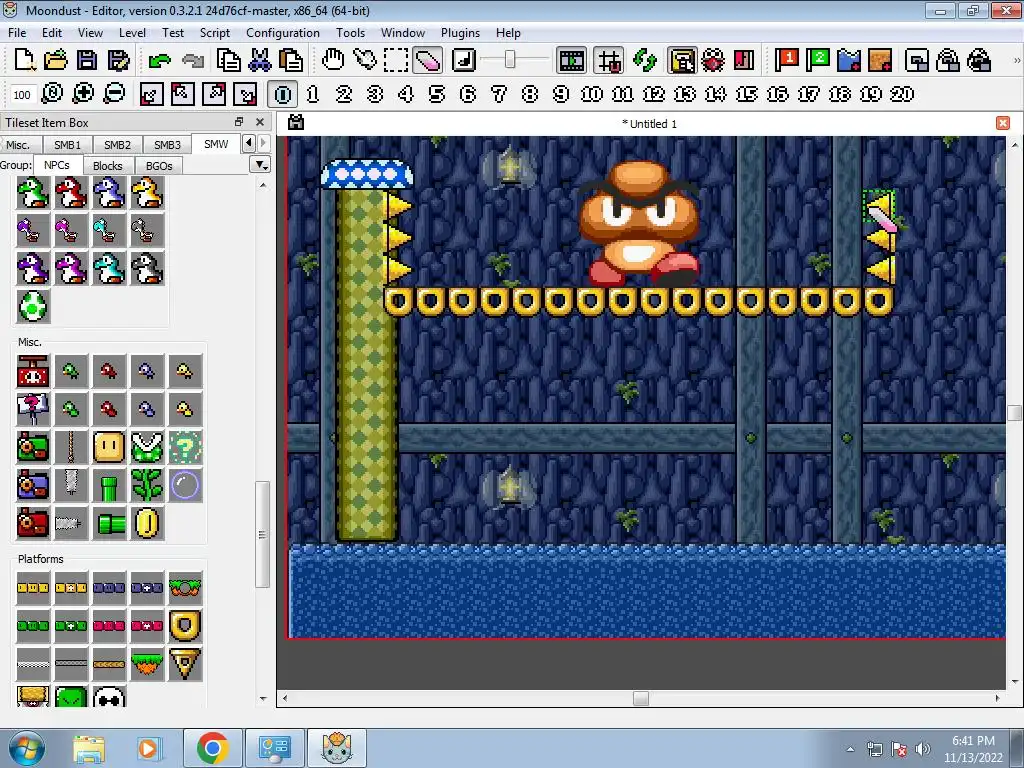Toggle the level item properties button
This screenshot has height=768, width=1024.
pos(682,60)
